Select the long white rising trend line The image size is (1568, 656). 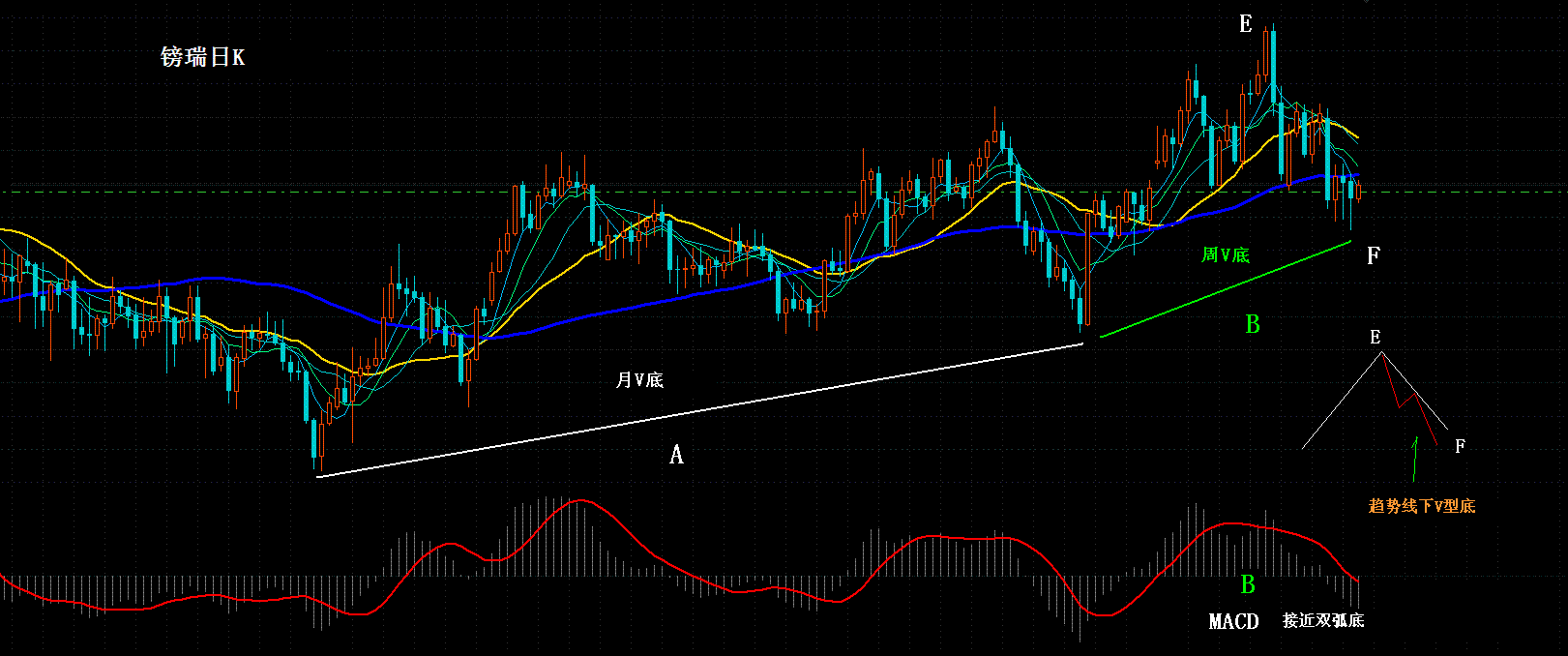pyautogui.click(x=699, y=409)
